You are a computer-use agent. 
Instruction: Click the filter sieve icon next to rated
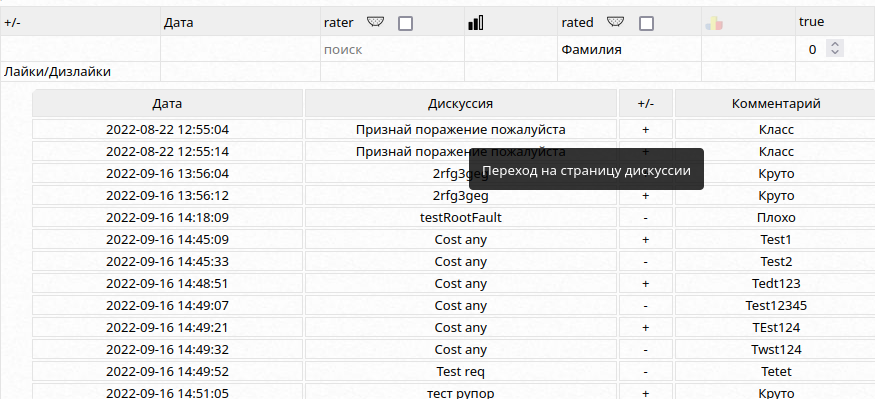(x=616, y=22)
